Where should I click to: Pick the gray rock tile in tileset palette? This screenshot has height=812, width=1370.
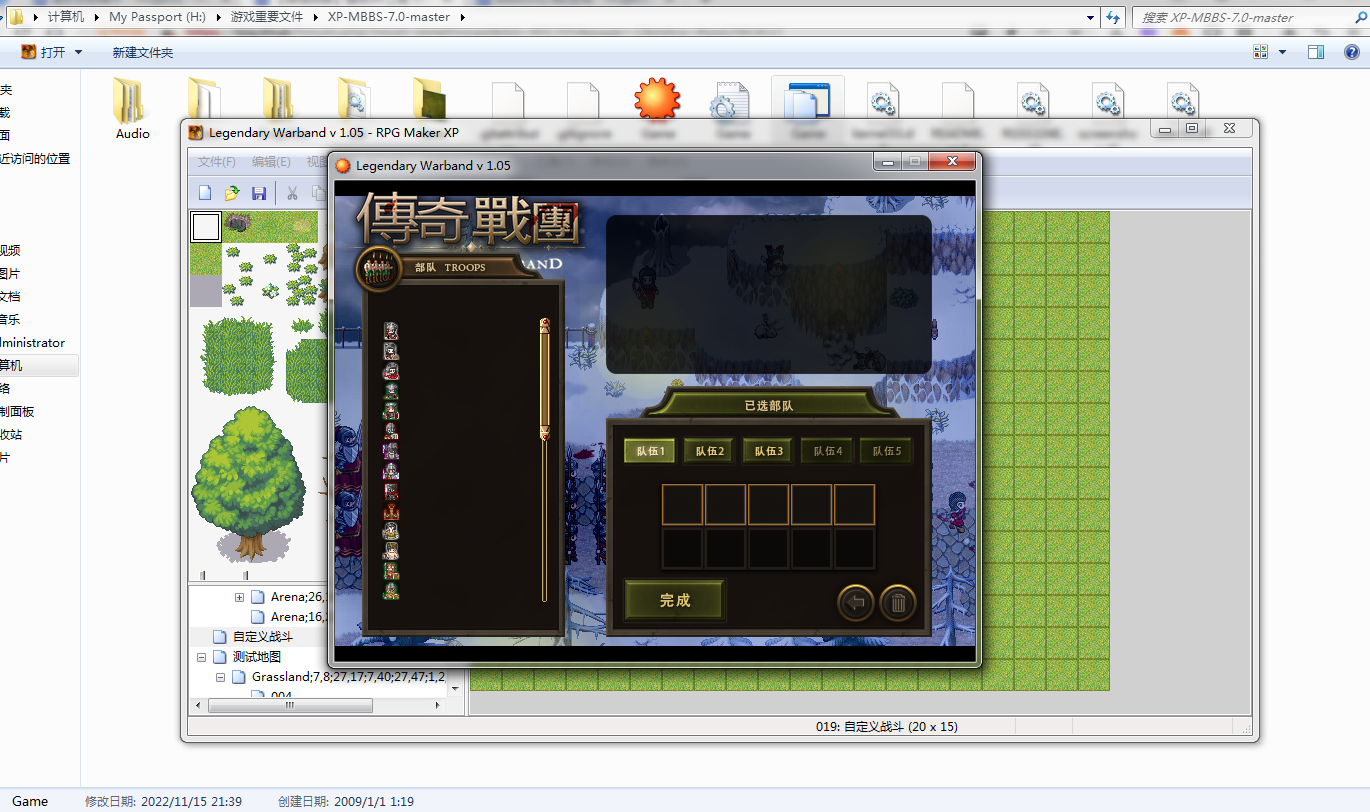pyautogui.click(x=238, y=222)
